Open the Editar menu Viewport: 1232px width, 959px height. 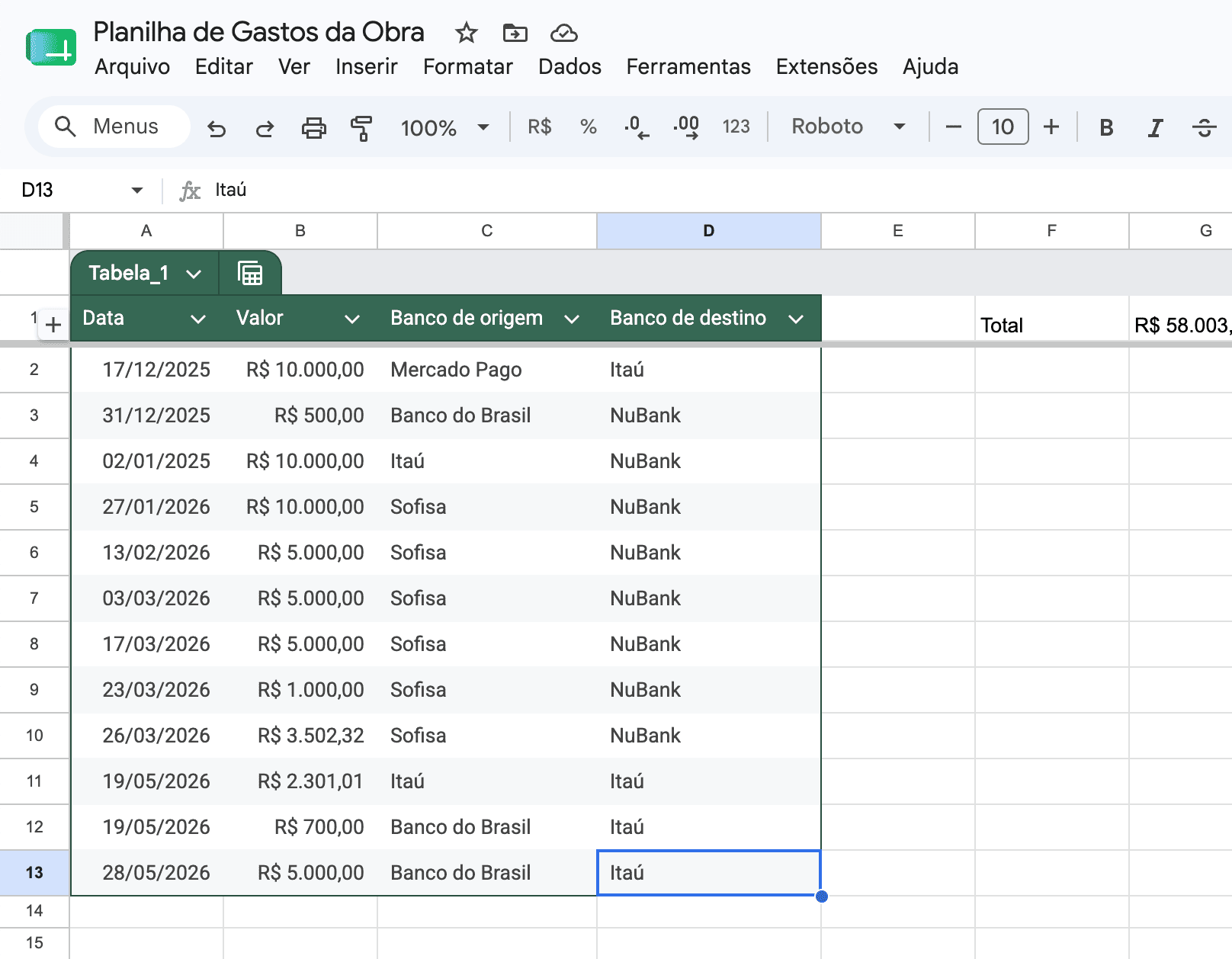pos(224,67)
